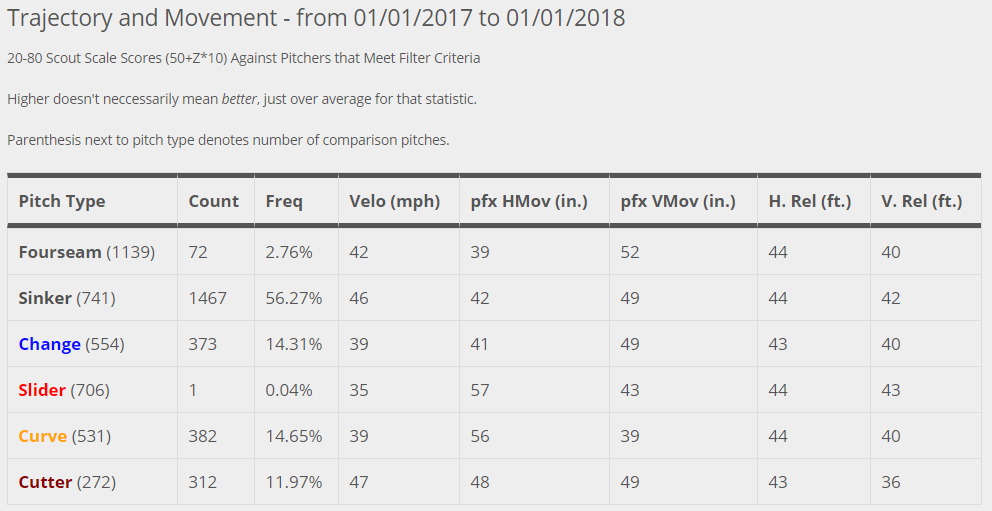This screenshot has width=992, height=511.
Task: Click the Curve frequency 14.65% cell
Action: [x=294, y=436]
